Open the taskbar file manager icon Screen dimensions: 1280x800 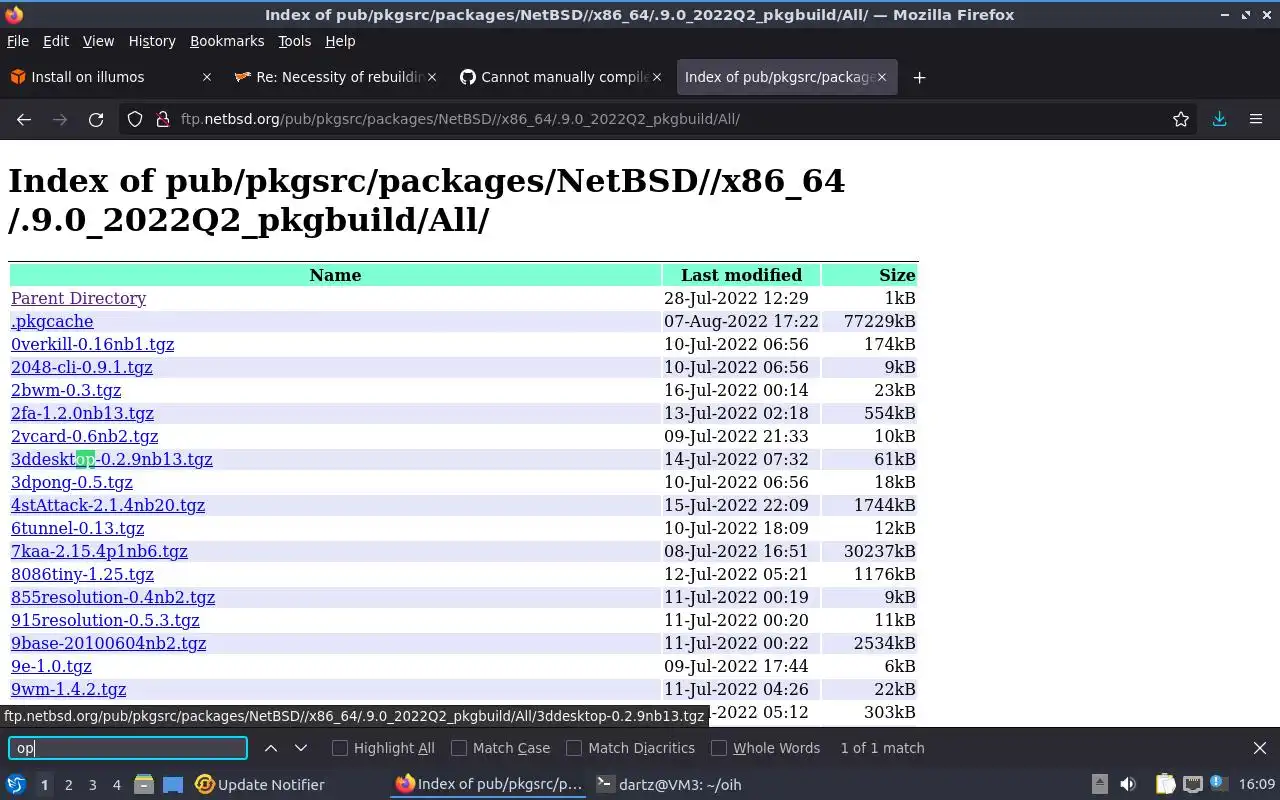point(143,785)
